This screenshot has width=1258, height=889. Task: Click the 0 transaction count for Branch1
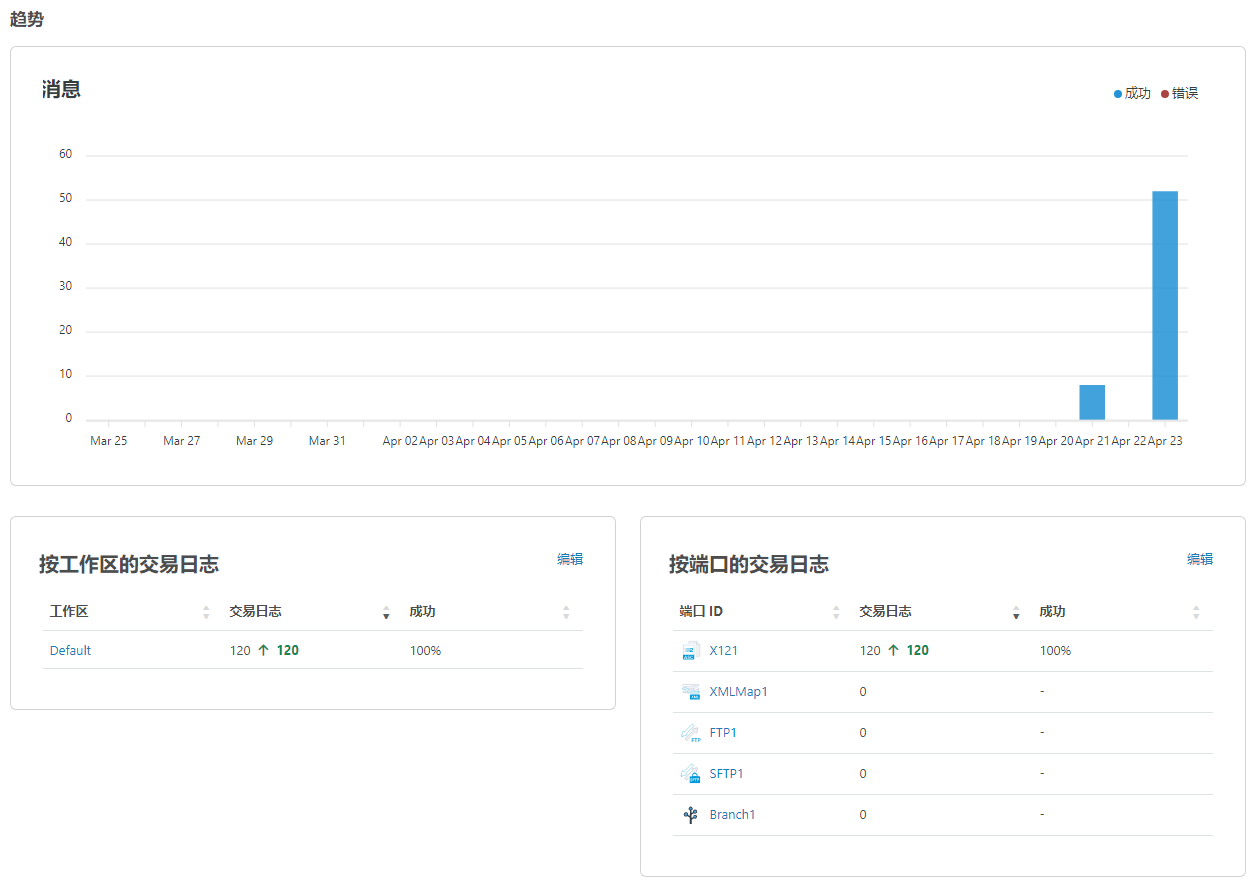tap(863, 815)
